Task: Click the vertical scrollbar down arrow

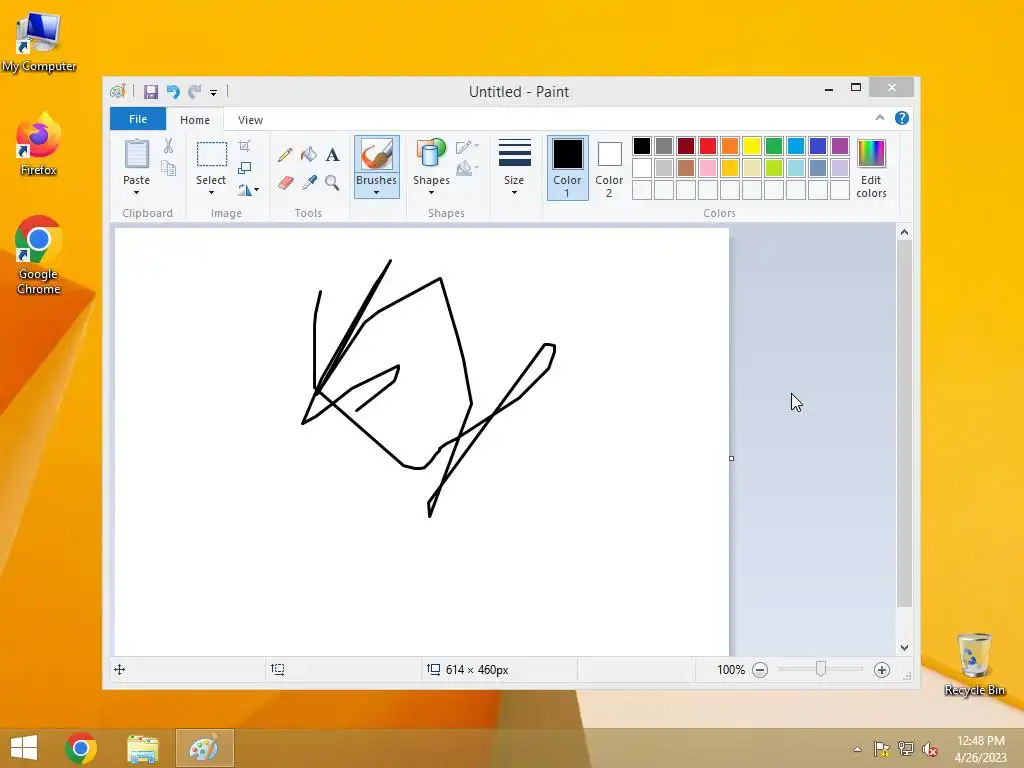Action: pos(904,648)
